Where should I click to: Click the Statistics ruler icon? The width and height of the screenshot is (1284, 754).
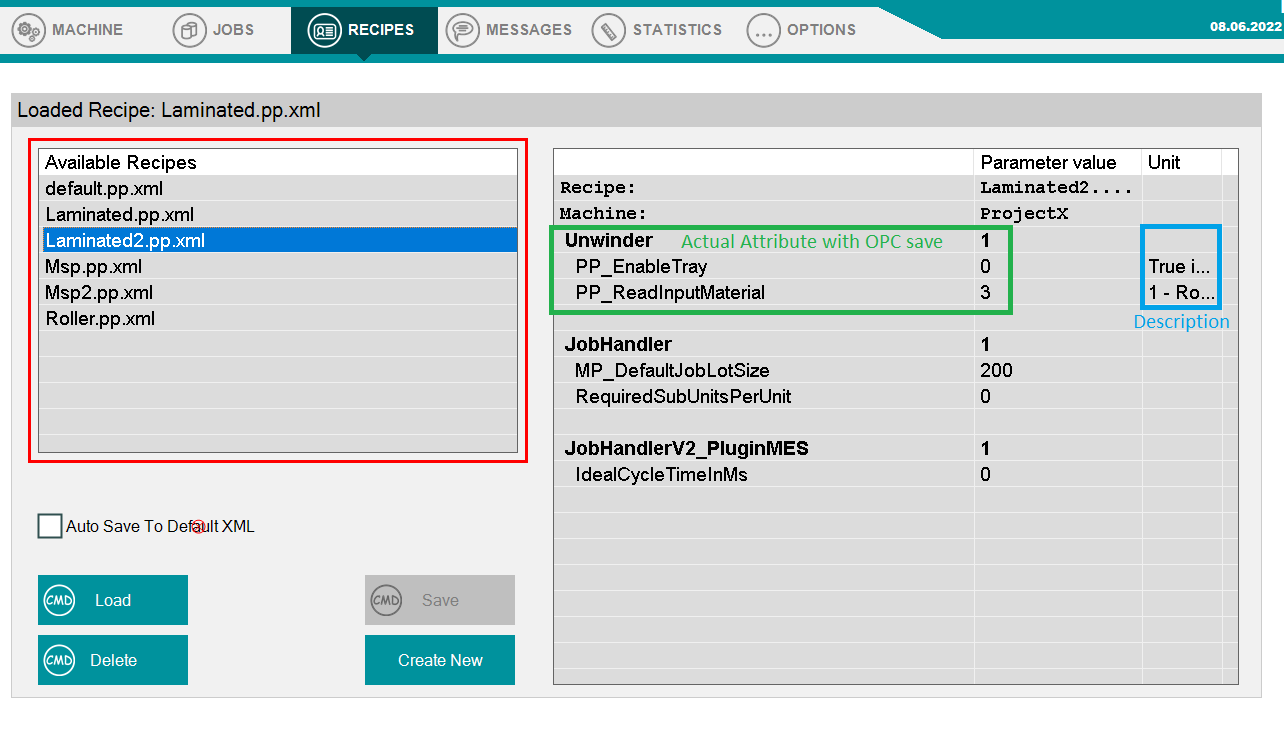click(x=608, y=30)
